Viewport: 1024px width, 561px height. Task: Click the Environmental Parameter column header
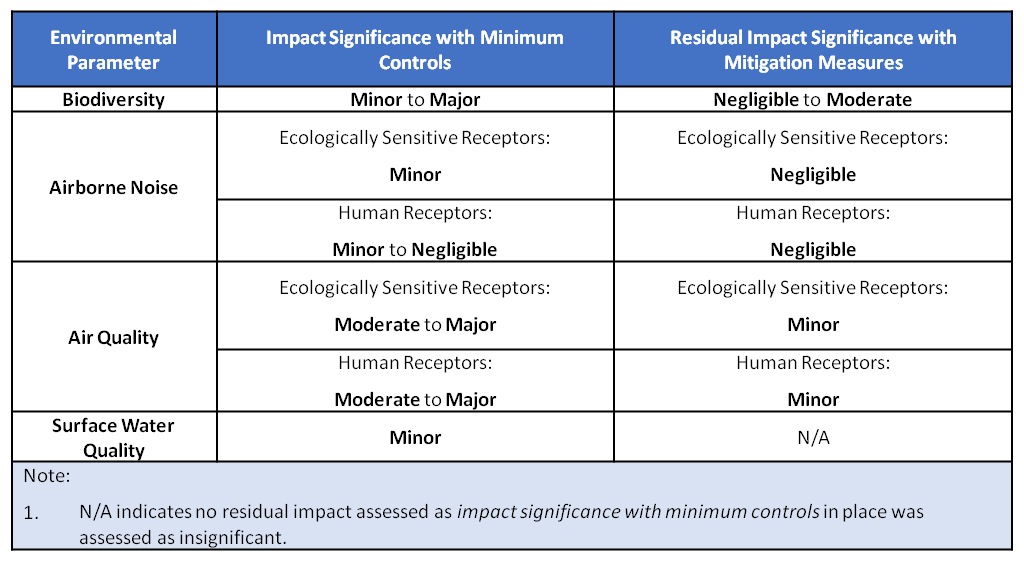(114, 50)
